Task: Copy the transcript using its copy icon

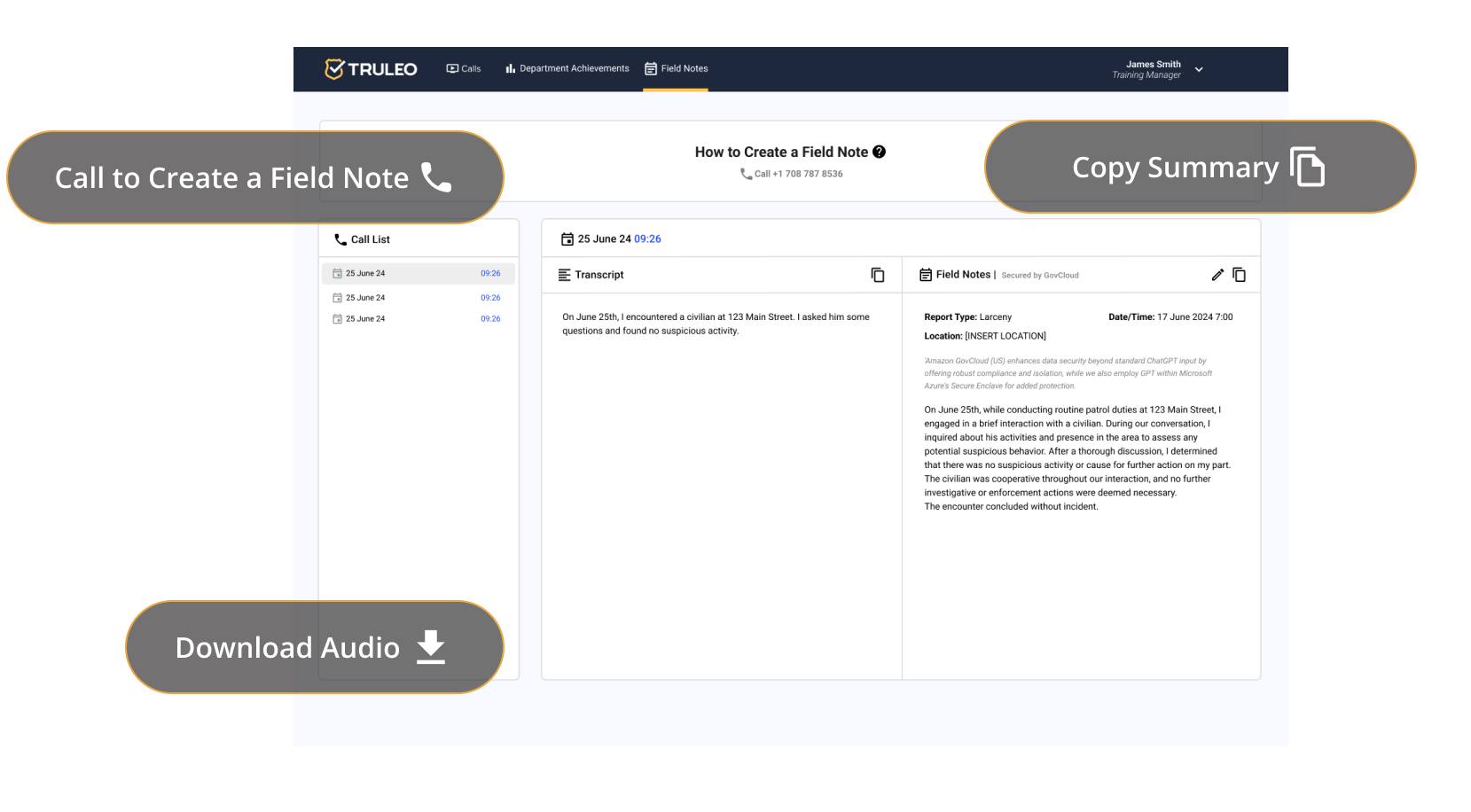Action: point(878,275)
